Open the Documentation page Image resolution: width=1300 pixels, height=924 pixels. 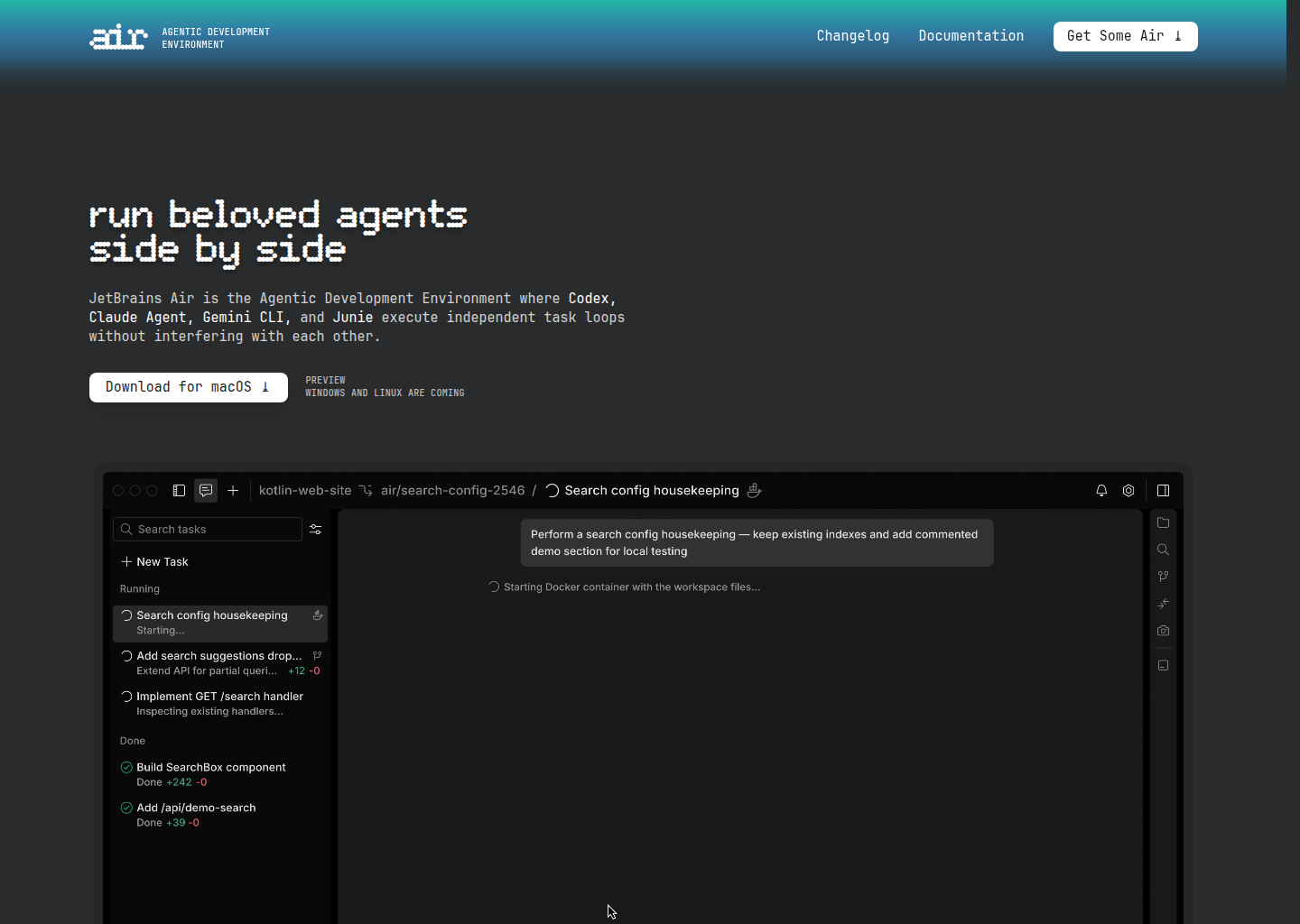971,36
